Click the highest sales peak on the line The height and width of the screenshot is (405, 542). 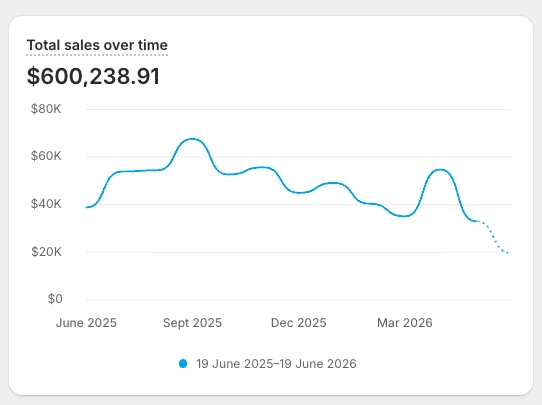click(x=192, y=139)
